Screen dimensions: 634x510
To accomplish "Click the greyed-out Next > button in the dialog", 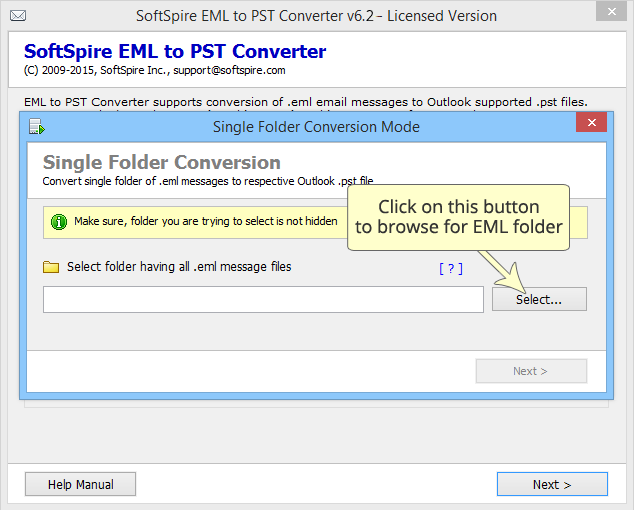I will (x=531, y=371).
